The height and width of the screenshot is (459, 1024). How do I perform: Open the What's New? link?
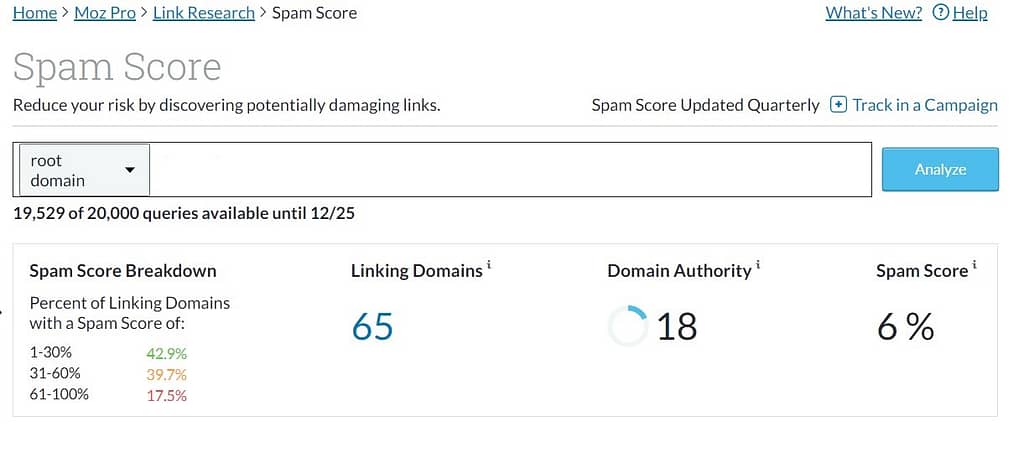pyautogui.click(x=874, y=13)
